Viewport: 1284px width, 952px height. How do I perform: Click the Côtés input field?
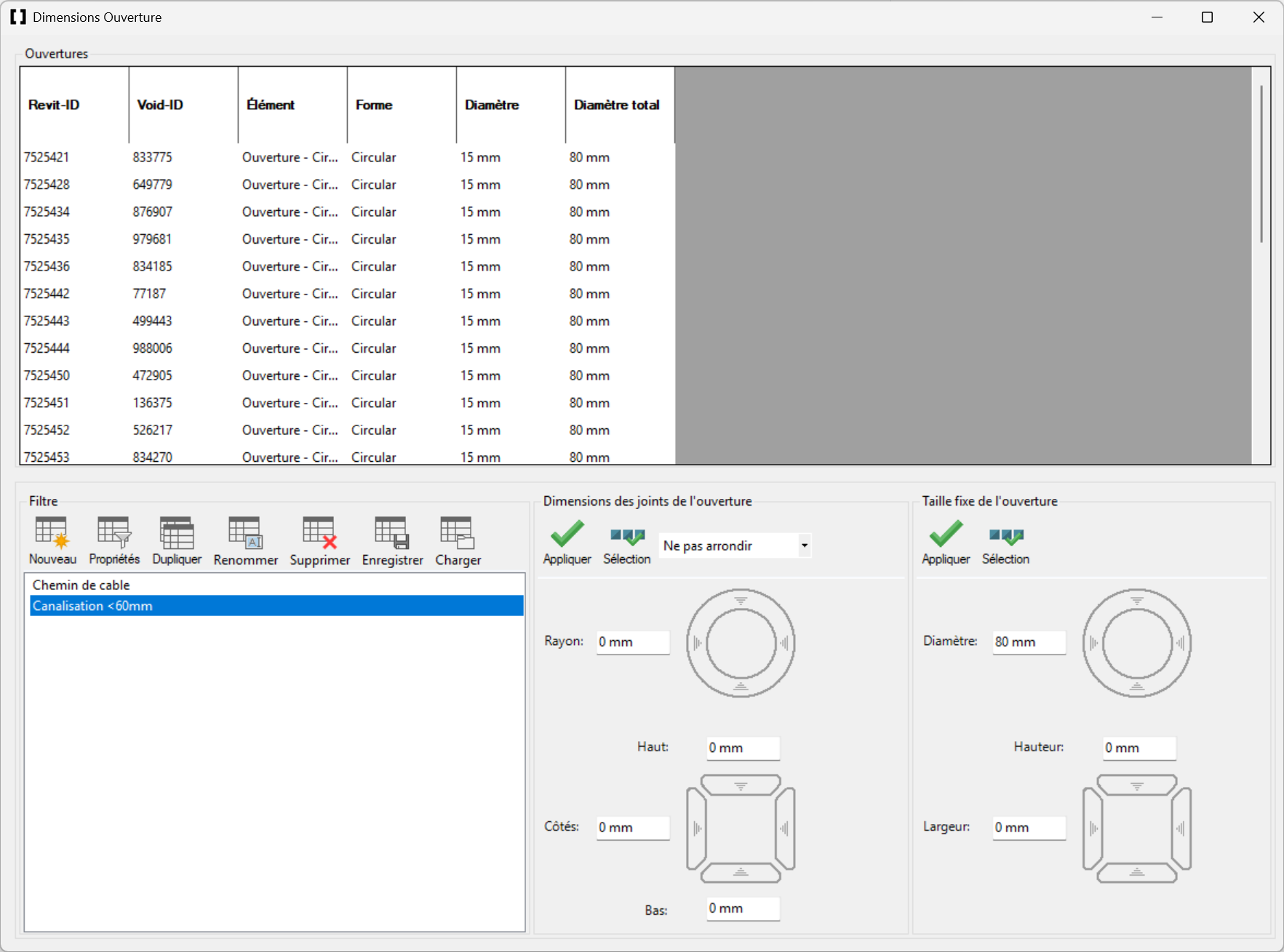[x=633, y=828]
